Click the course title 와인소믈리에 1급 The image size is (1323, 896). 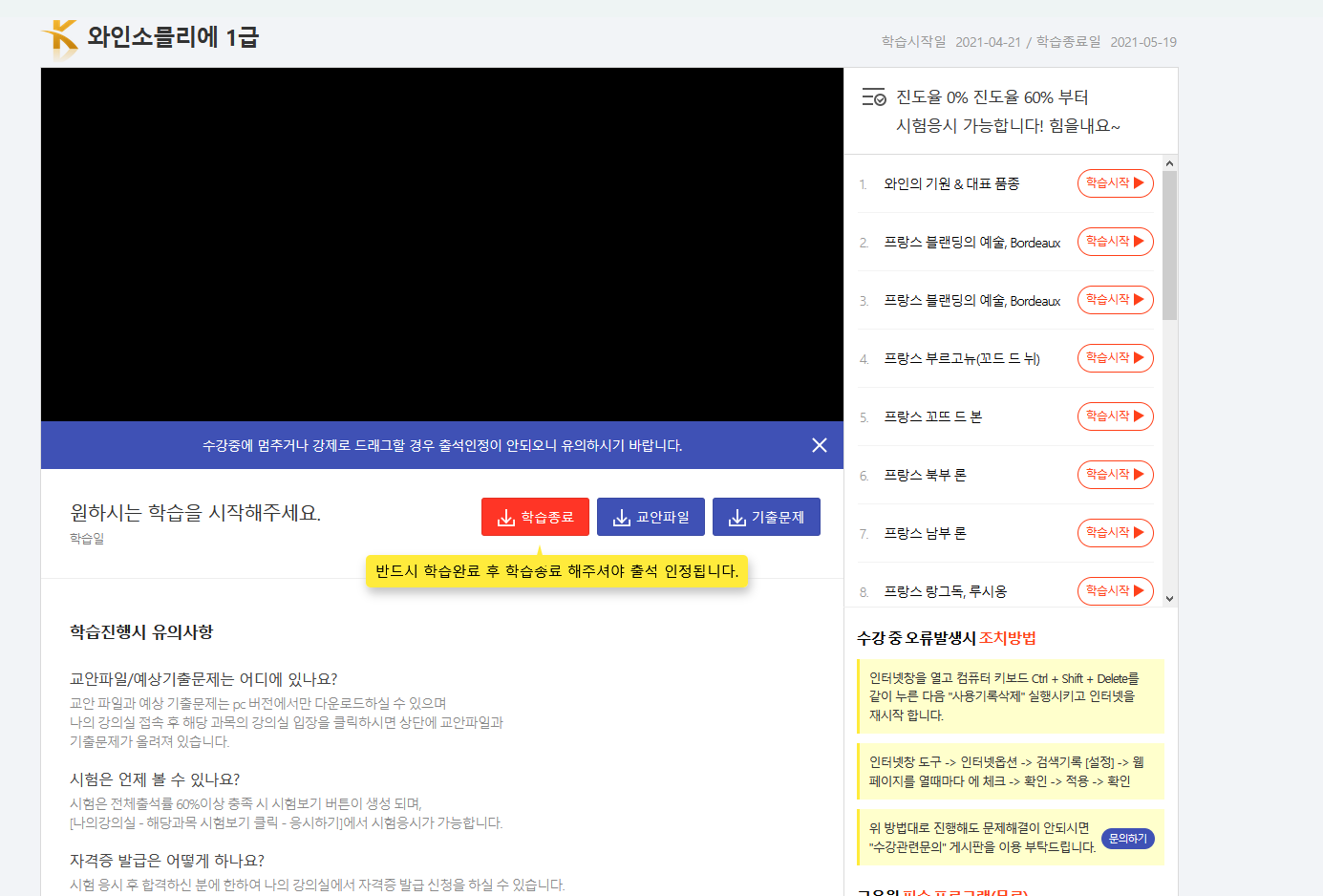click(173, 37)
